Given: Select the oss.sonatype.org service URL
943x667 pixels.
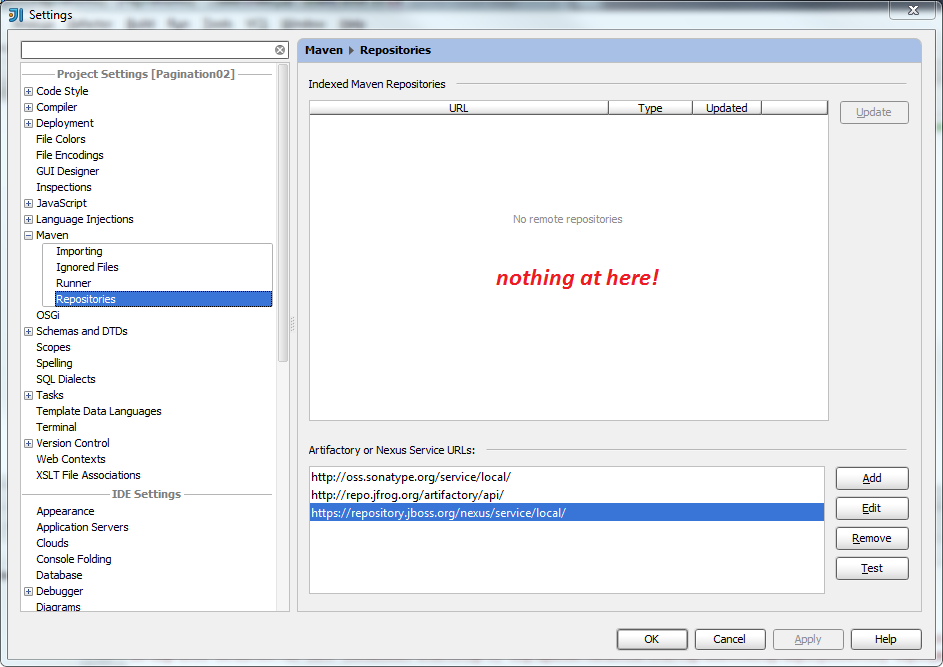Looking at the screenshot, I should point(410,477).
